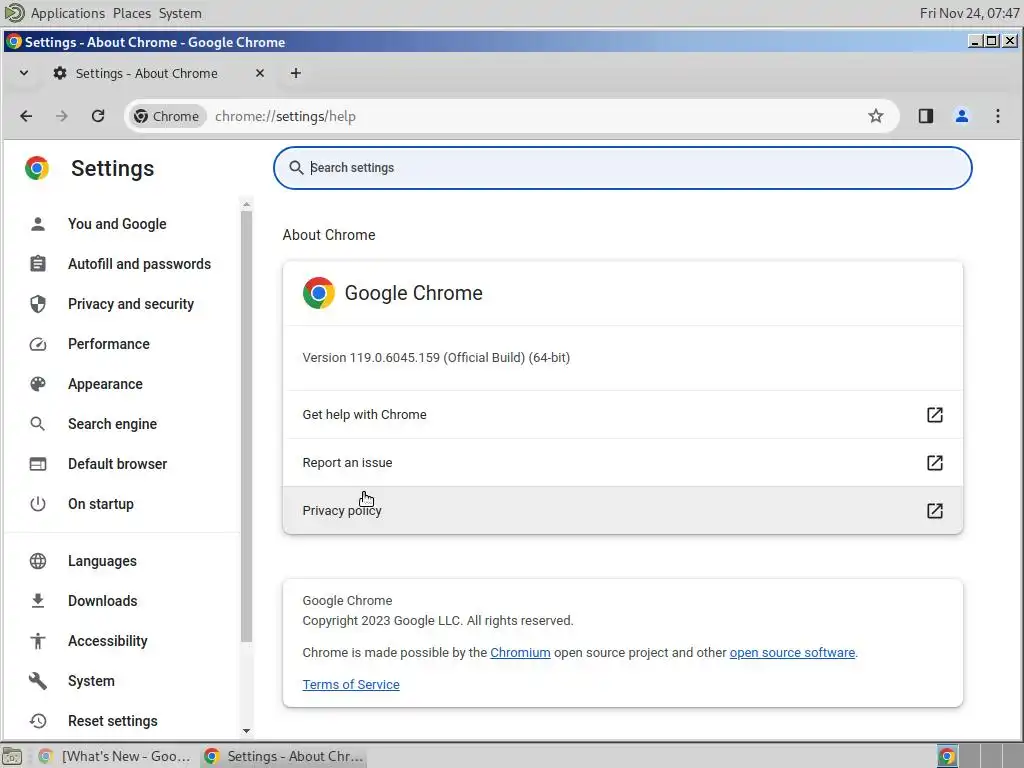Click the Default browser icon in sidebar
Viewport: 1024px width, 768px height.
(38, 464)
